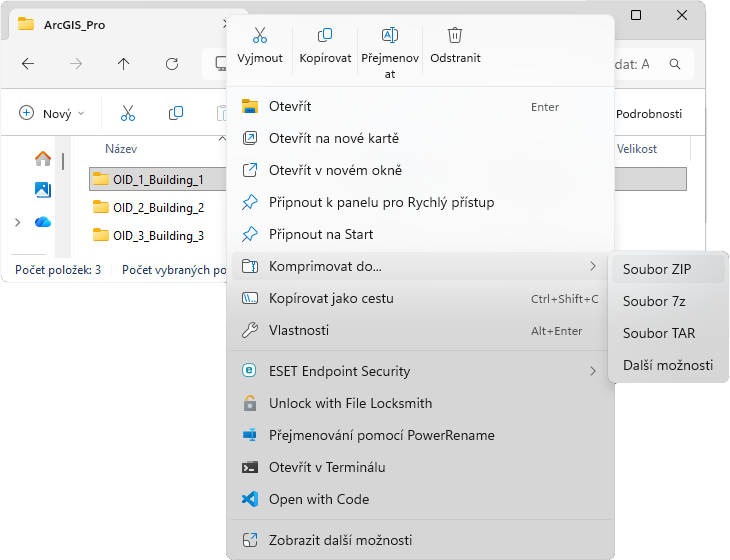Go back with the Explorer back arrow
730x560 pixels.
click(28, 64)
